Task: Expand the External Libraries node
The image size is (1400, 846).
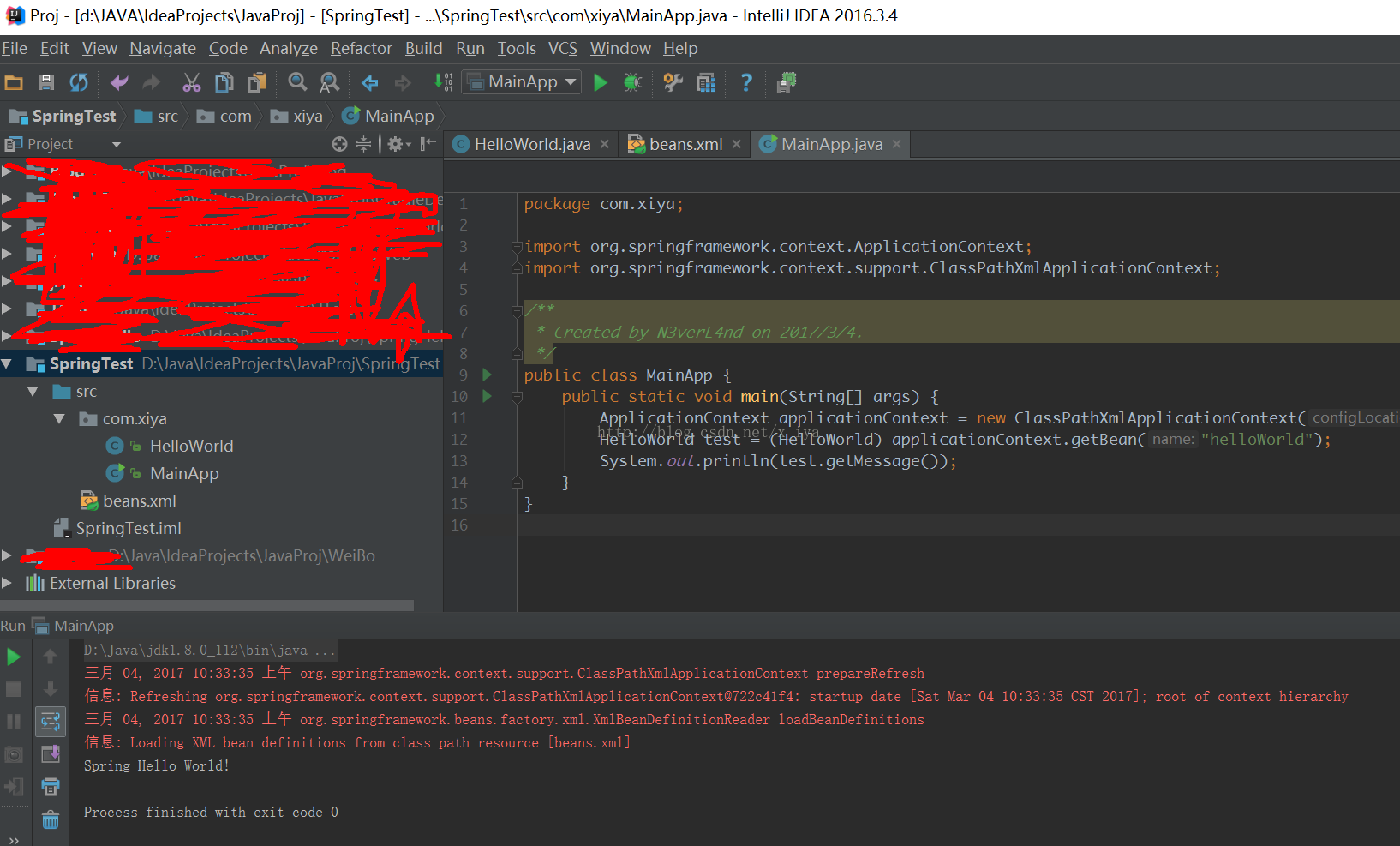Action: click(x=7, y=583)
